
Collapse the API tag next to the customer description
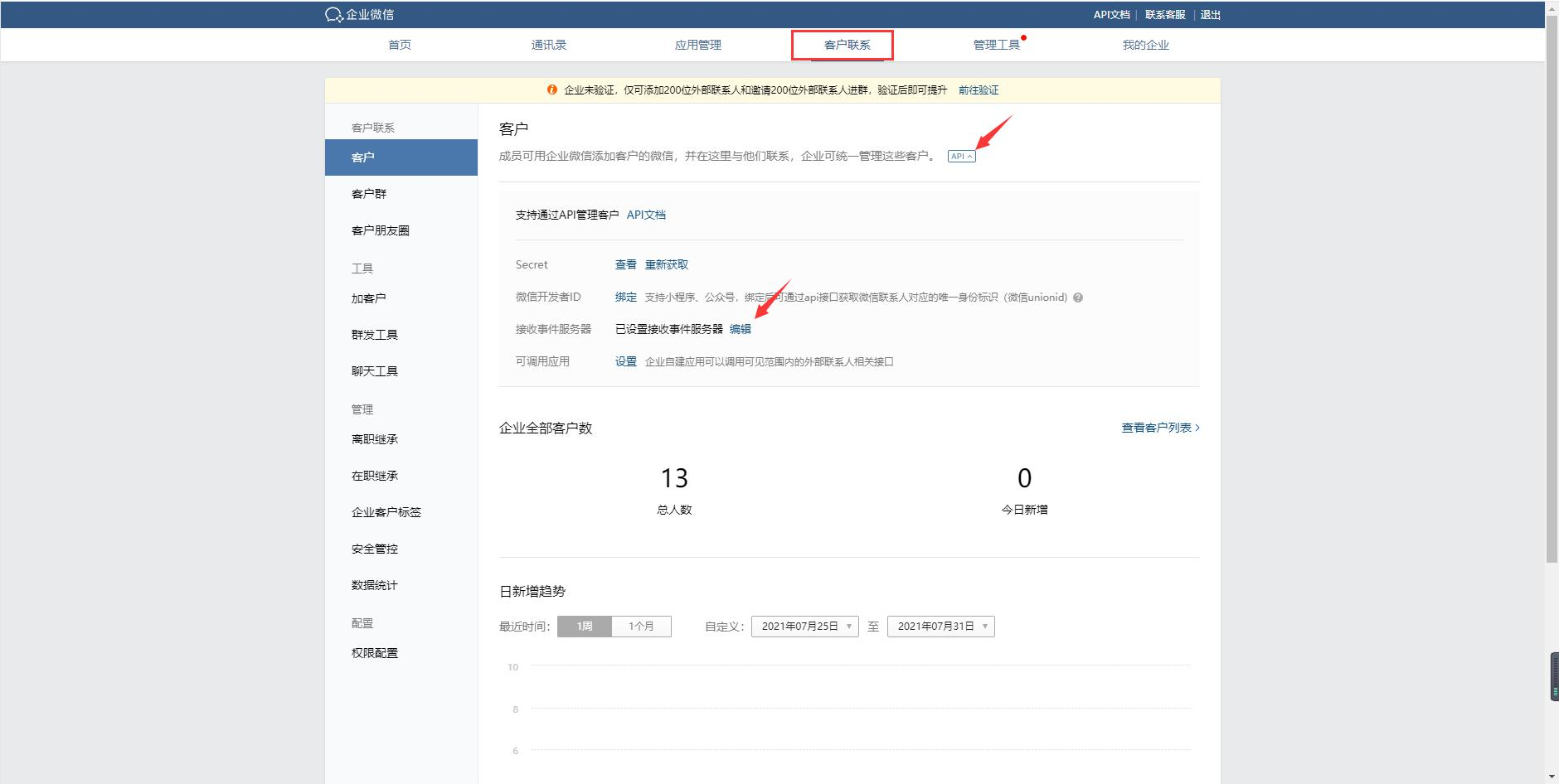pos(962,157)
